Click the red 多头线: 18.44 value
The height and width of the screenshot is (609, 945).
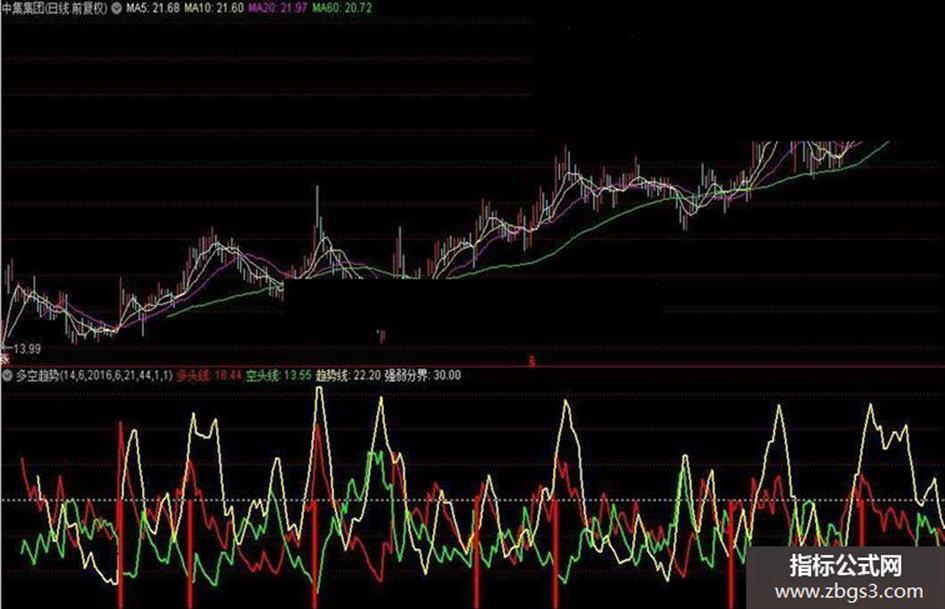(x=209, y=375)
